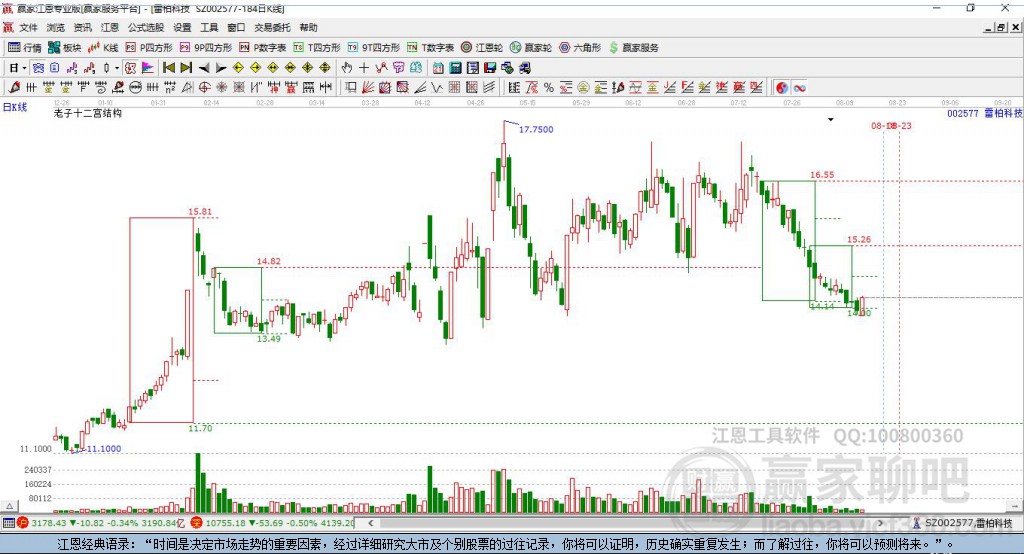Click the red-blue yin-yang icon
1024x554 pixels.
pyautogui.click(x=782, y=88)
